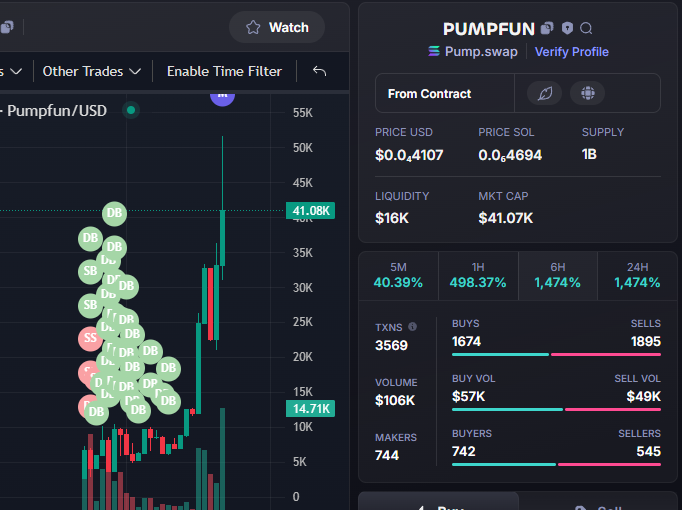The height and width of the screenshot is (510, 682).
Task: Click the Watch star button
Action: [277, 27]
